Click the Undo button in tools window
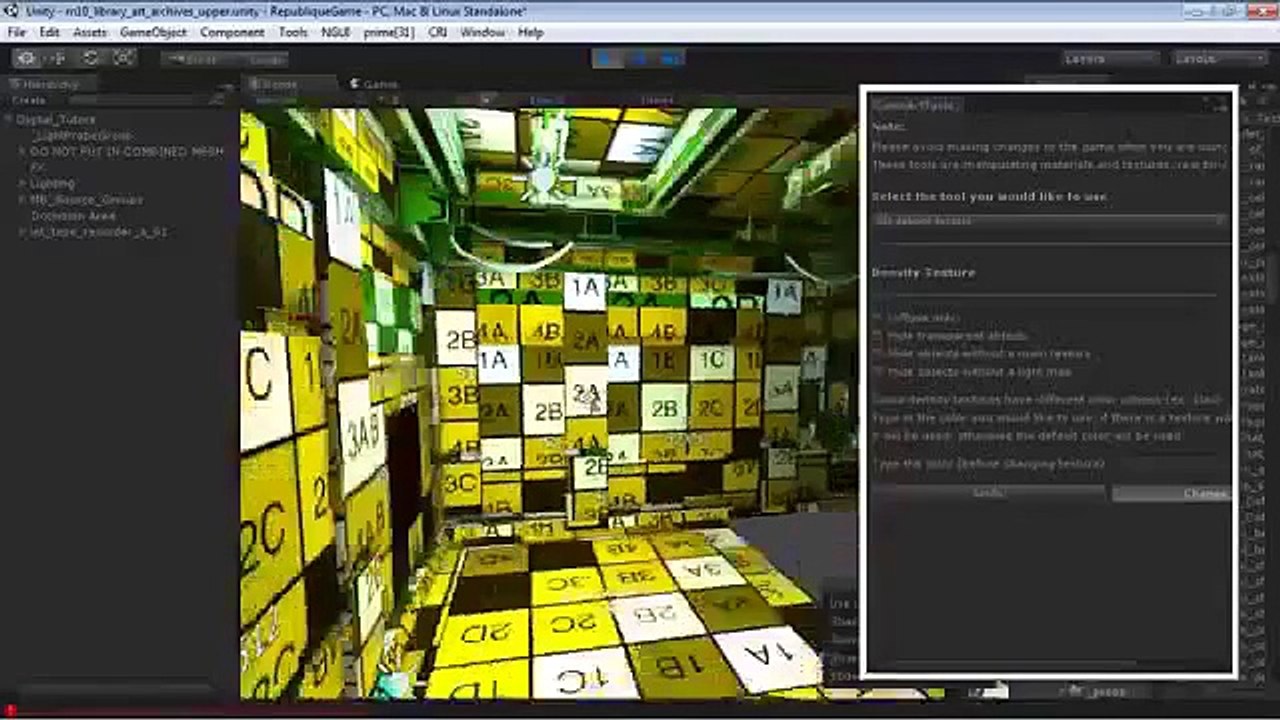Viewport: 1280px width, 720px height. point(989,493)
